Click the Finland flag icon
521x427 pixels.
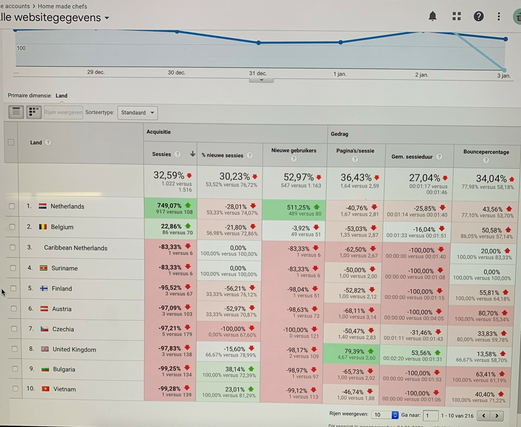pyautogui.click(x=44, y=289)
